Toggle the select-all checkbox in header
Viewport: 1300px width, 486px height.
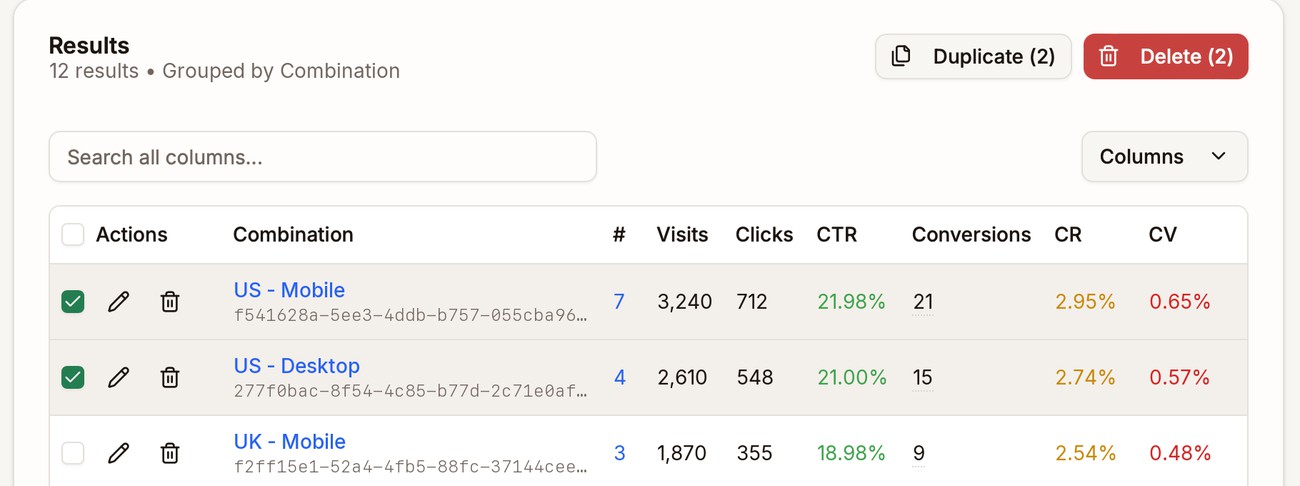pyautogui.click(x=73, y=235)
